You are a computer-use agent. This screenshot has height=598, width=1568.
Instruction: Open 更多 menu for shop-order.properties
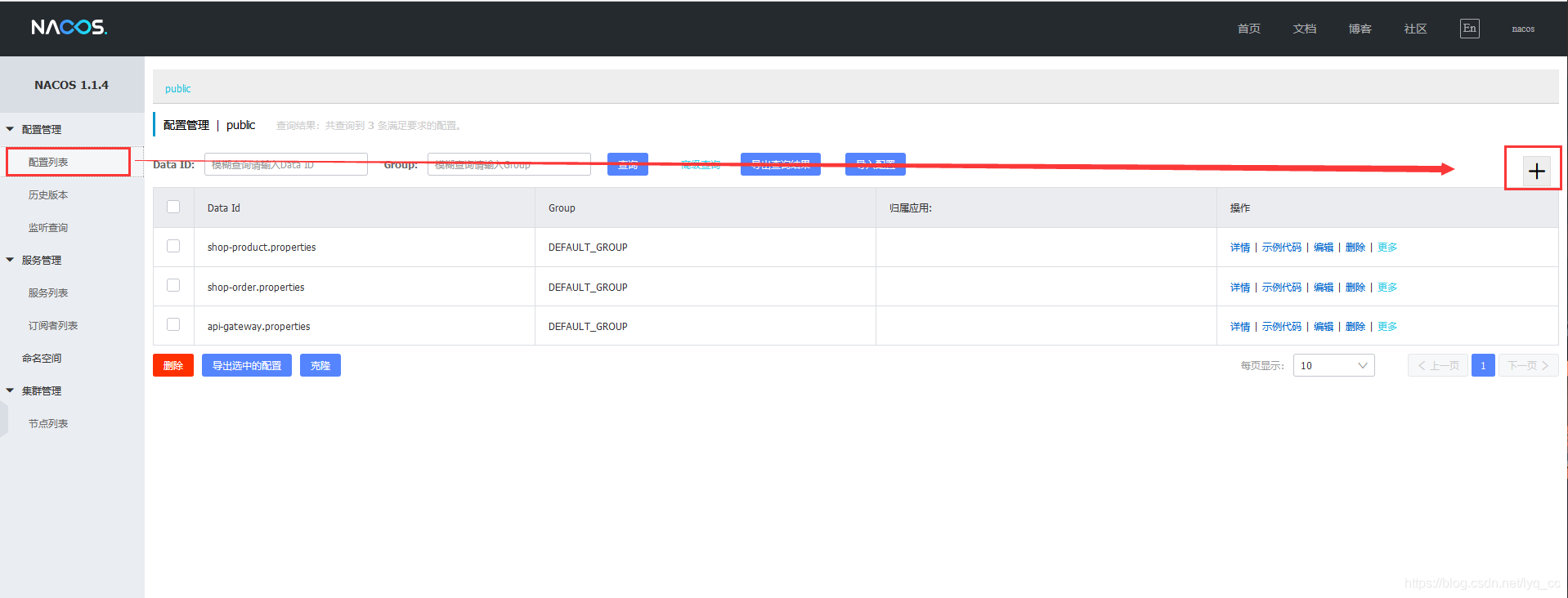pyautogui.click(x=1387, y=287)
